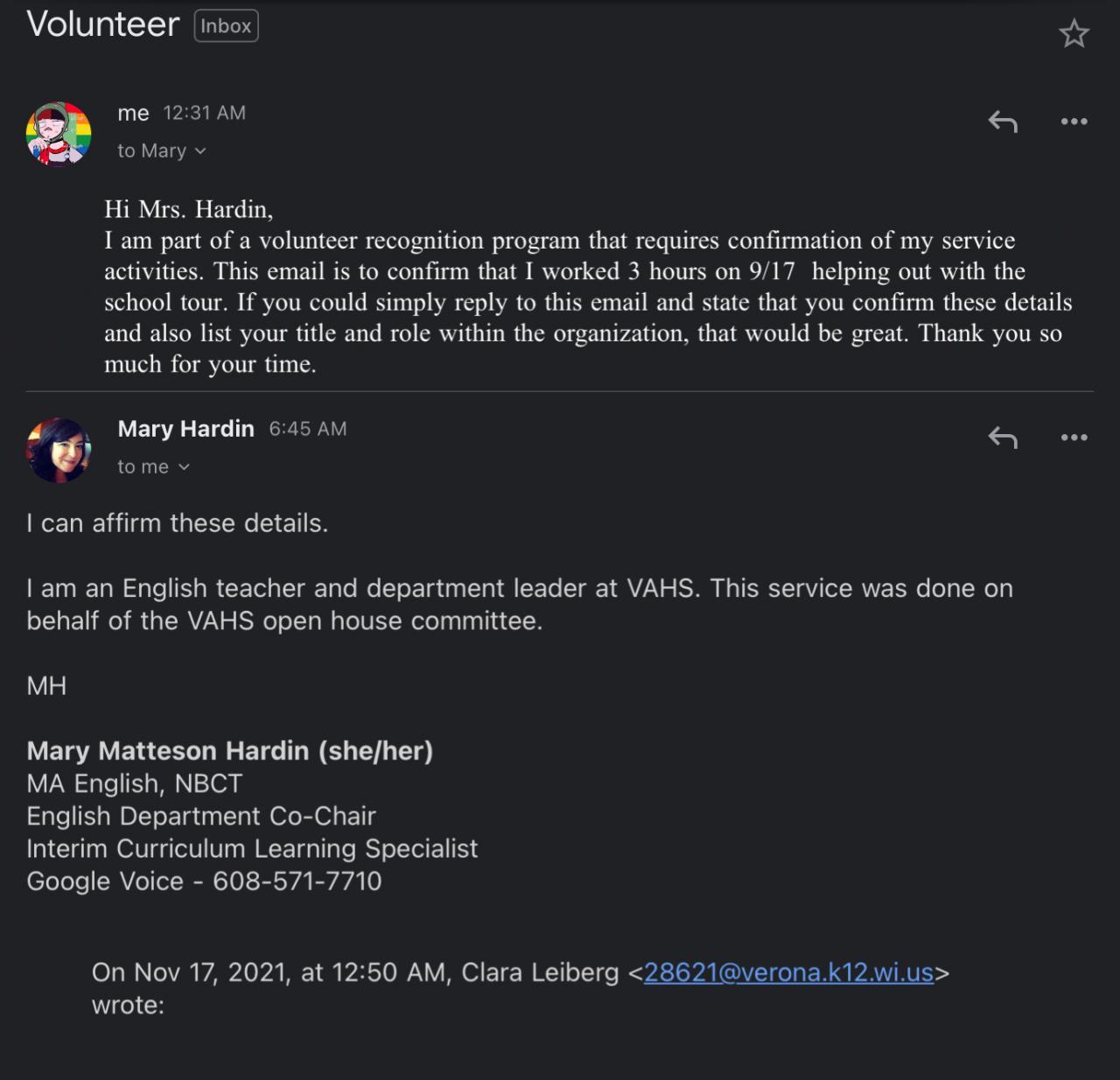The height and width of the screenshot is (1080, 1120).
Task: Click the Inbox label tag
Action: click(x=226, y=26)
